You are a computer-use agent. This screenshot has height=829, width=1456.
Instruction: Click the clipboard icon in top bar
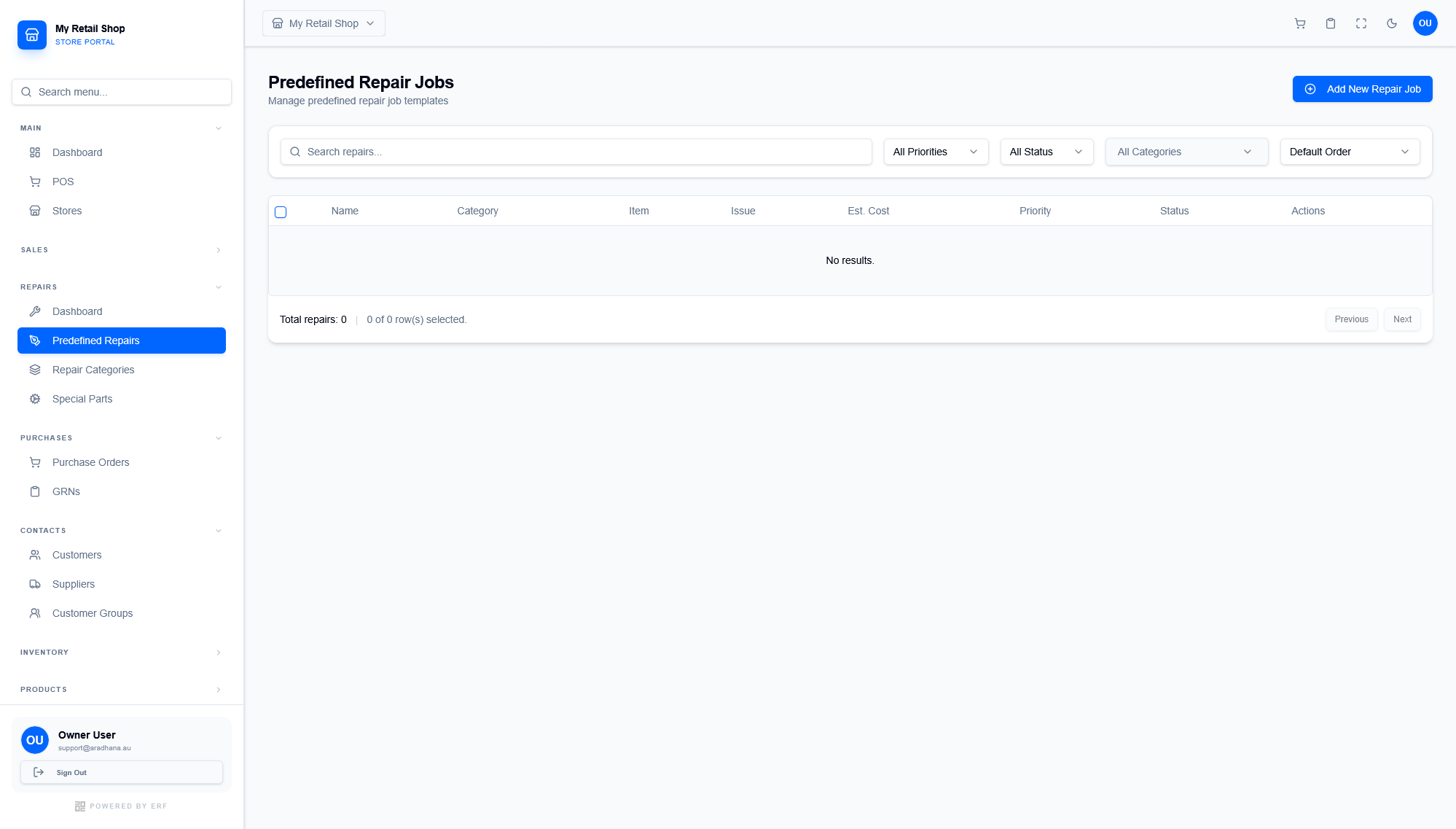coord(1331,23)
